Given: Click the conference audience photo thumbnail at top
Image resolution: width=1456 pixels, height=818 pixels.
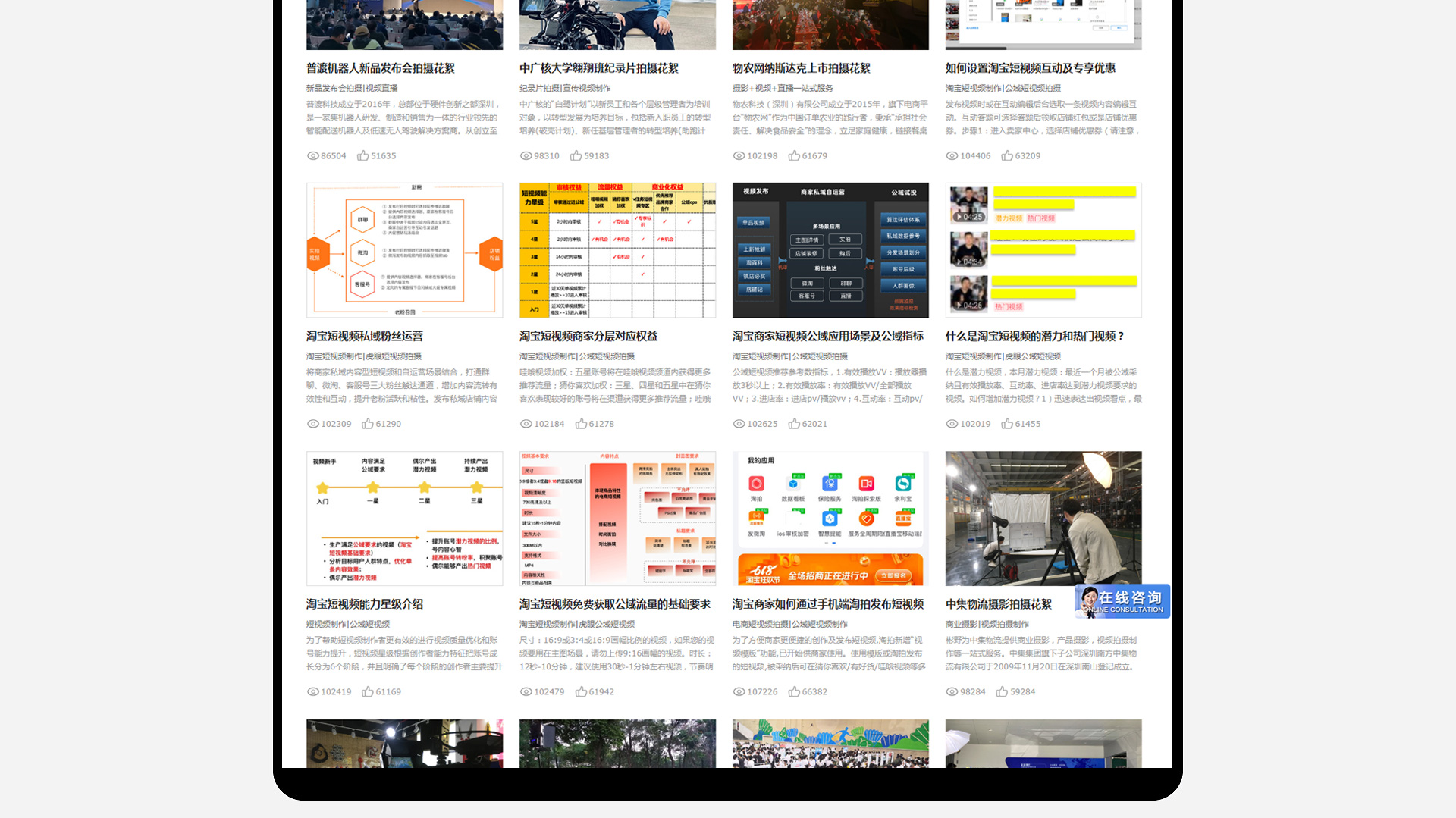Looking at the screenshot, I should (404, 25).
